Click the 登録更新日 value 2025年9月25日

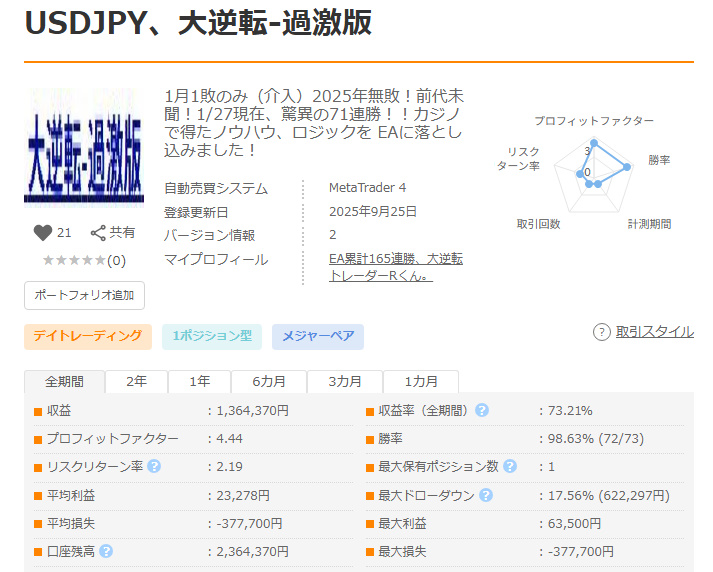tap(373, 212)
